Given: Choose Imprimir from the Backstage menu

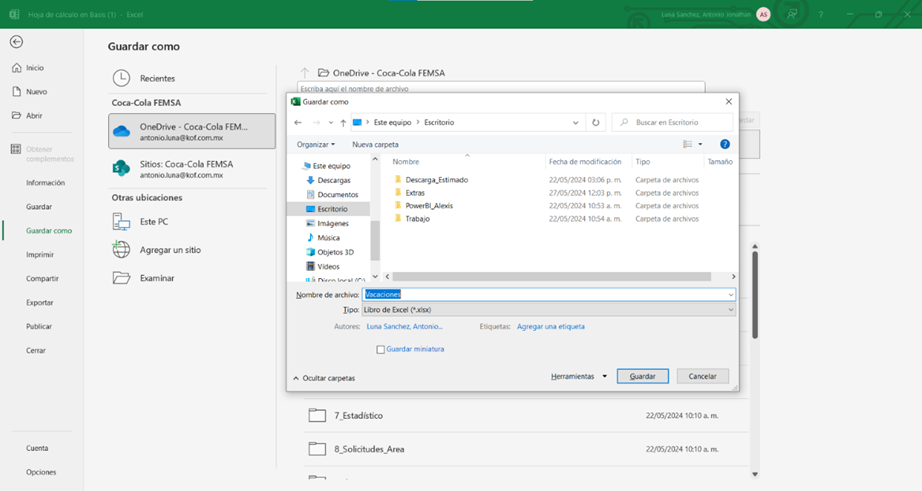Looking at the screenshot, I should pos(40,255).
